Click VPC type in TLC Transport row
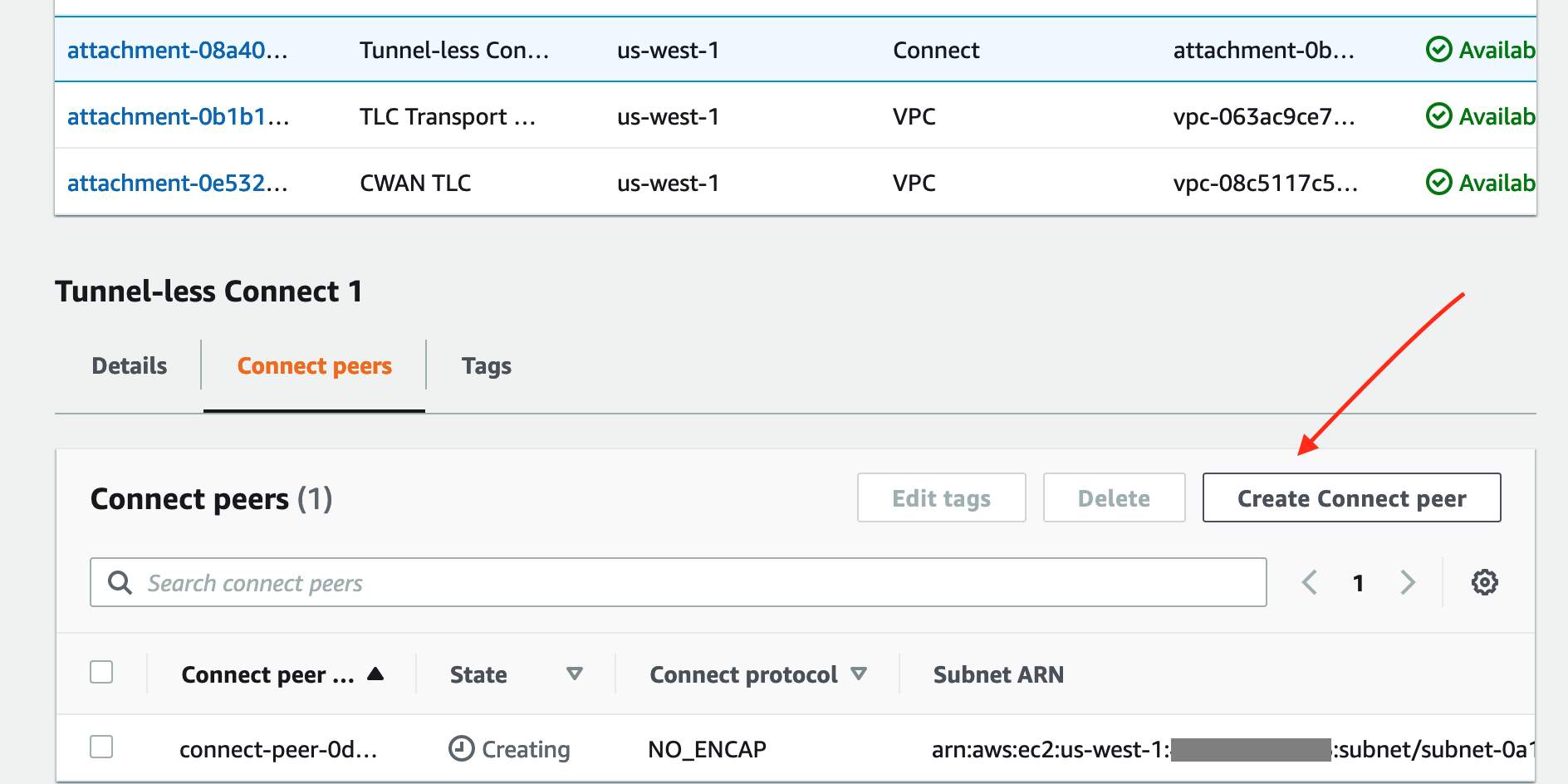The image size is (1568, 784). (x=914, y=116)
